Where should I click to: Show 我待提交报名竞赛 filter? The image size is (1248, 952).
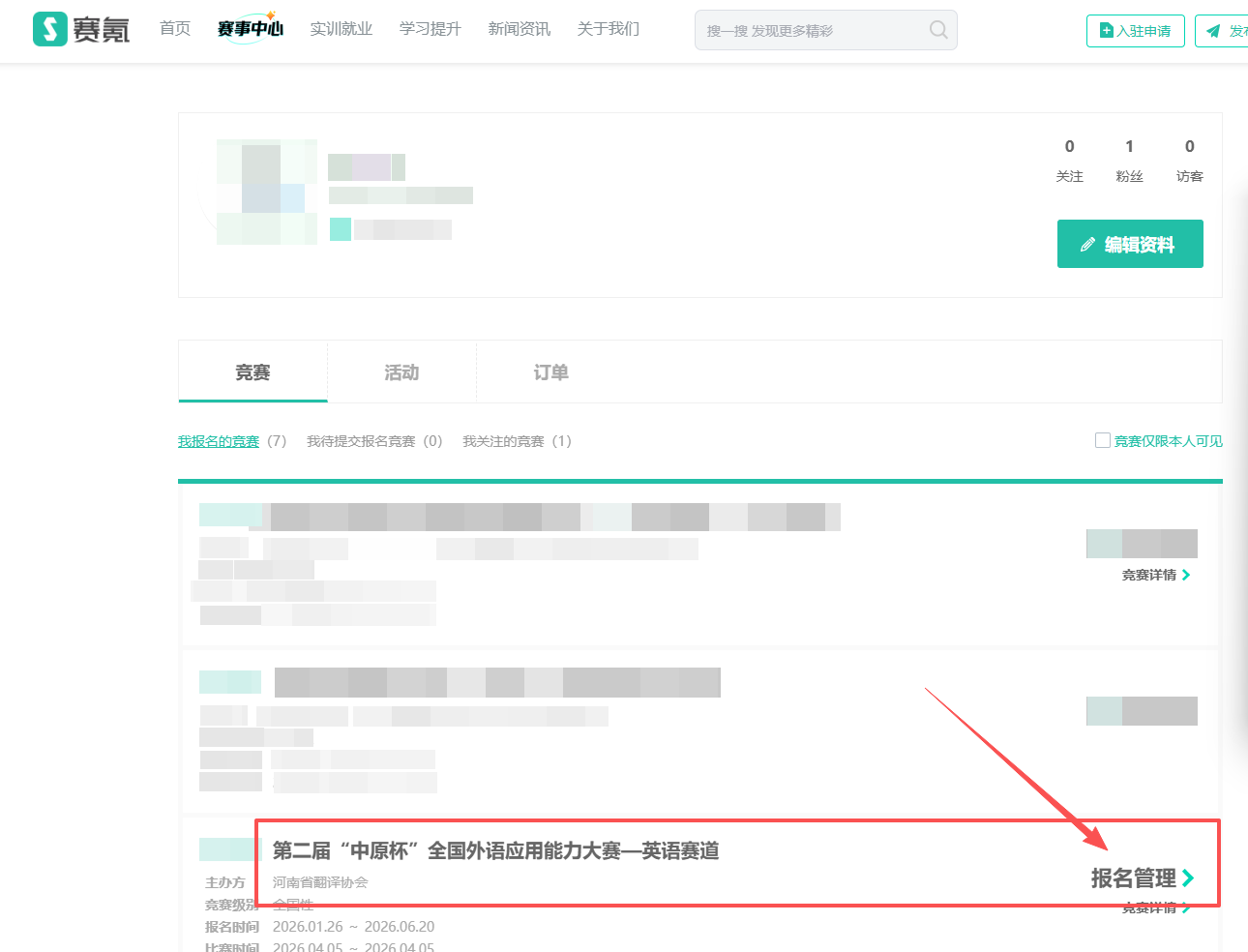pos(373,441)
